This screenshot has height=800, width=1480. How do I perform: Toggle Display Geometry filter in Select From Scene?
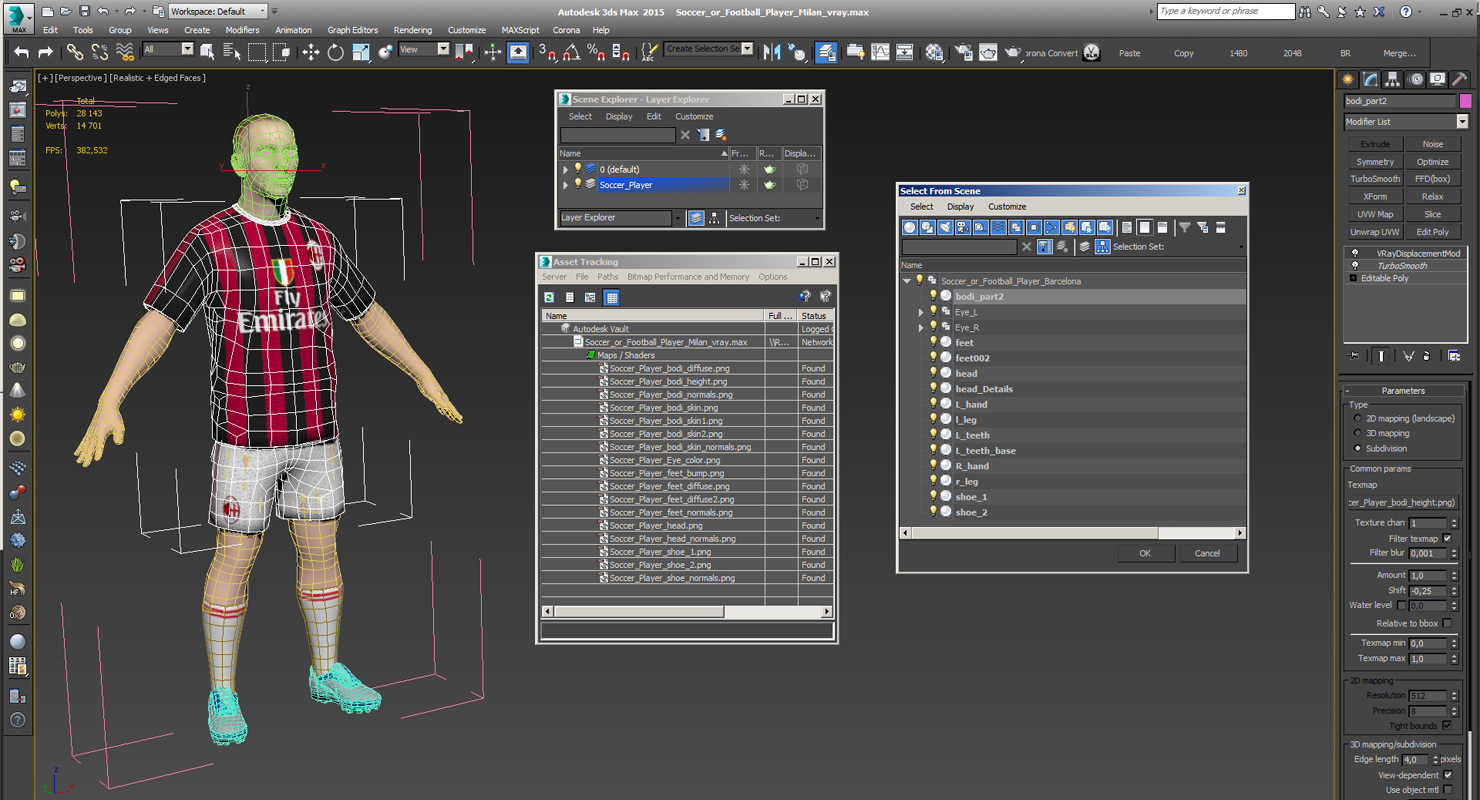pos(909,227)
